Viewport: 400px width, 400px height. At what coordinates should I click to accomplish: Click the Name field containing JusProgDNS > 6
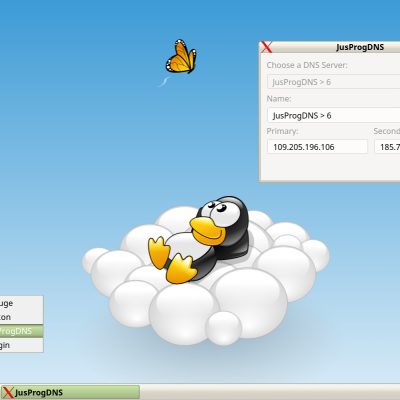pyautogui.click(x=333, y=115)
